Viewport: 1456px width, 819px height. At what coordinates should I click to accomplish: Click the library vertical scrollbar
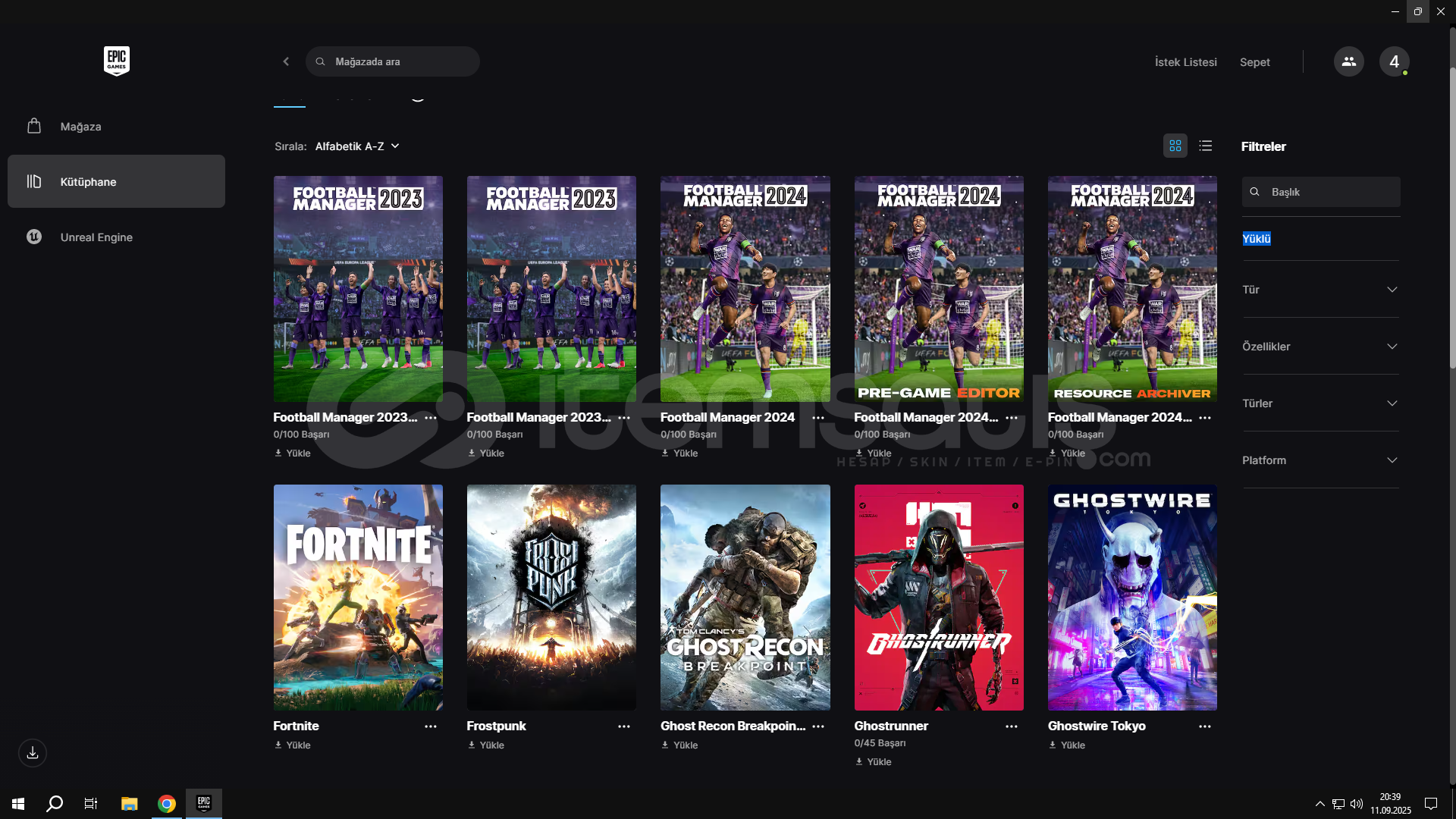(1452, 218)
